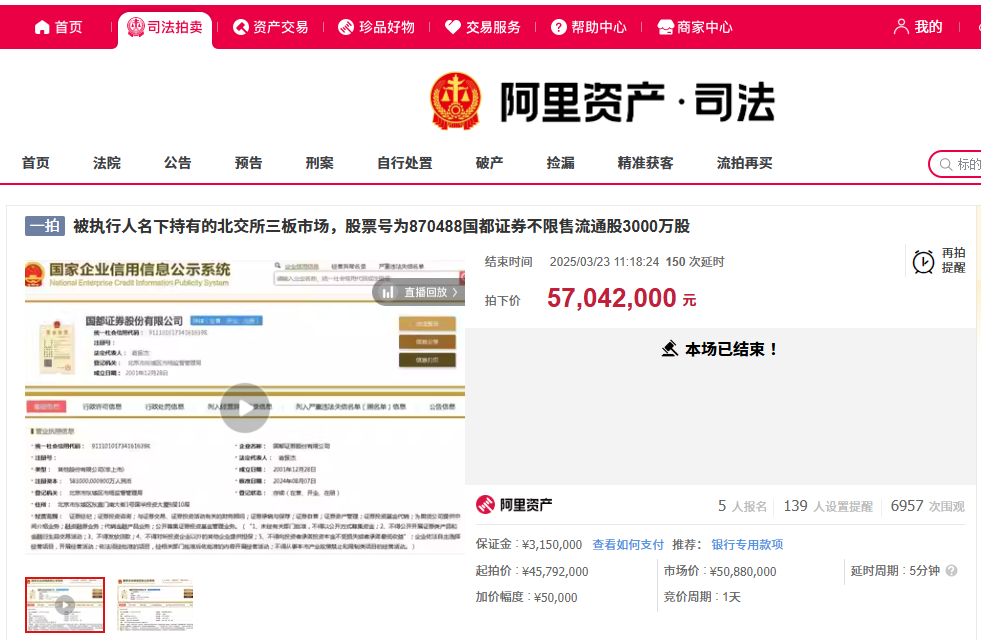The image size is (981, 640).
Task: Click the 阿里资产 round logo icon
Action: click(x=485, y=504)
